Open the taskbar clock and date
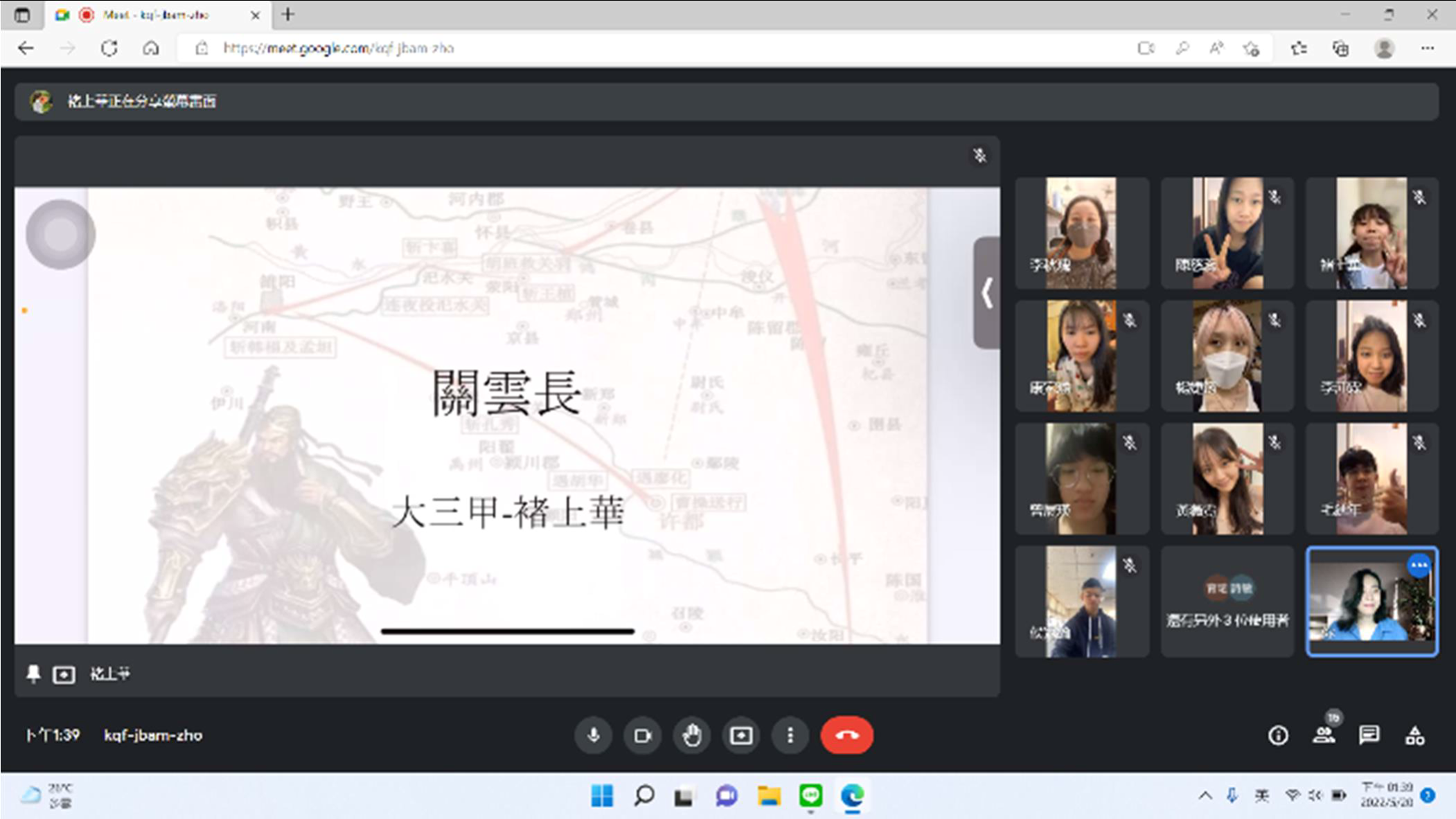 point(1387,795)
